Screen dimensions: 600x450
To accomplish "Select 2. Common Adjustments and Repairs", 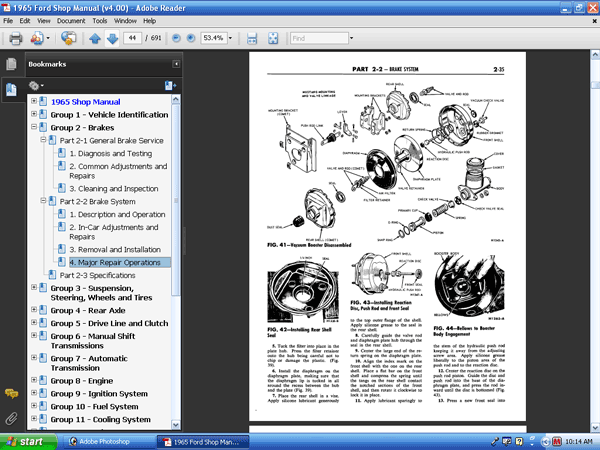I will [118, 171].
